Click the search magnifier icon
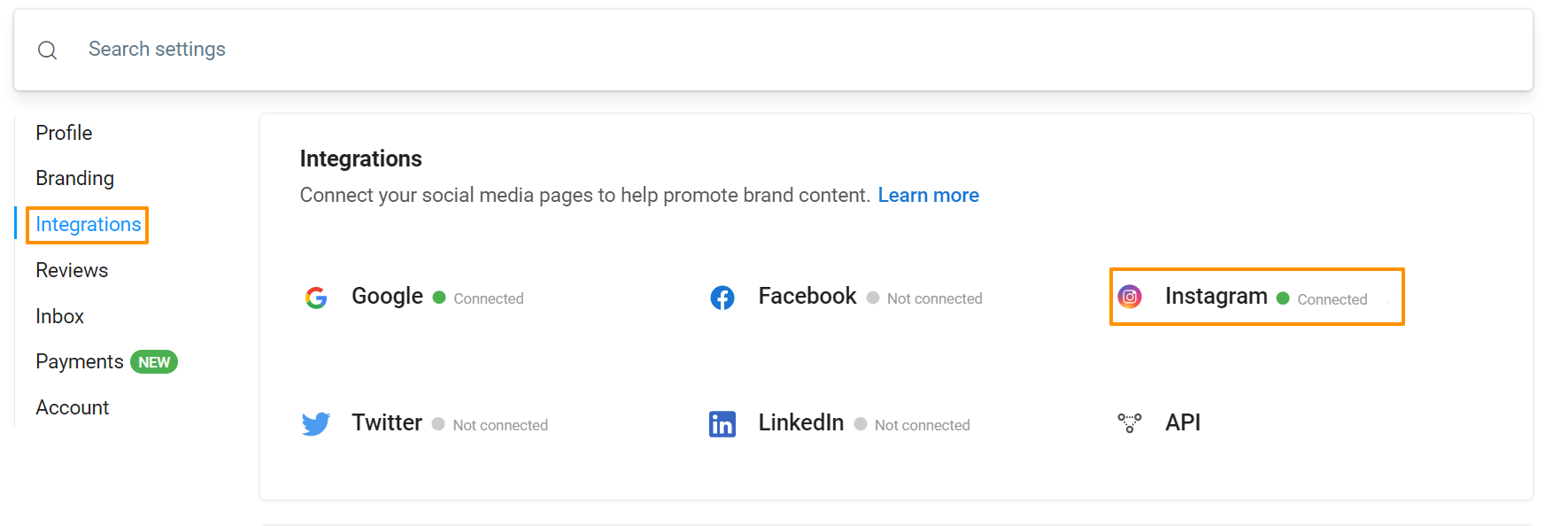This screenshot has height=526, width=1568. pyautogui.click(x=48, y=50)
